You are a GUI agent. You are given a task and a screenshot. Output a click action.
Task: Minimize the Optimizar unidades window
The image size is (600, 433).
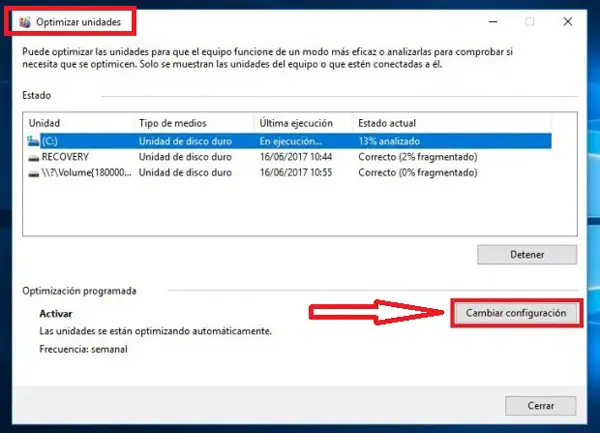coord(493,22)
